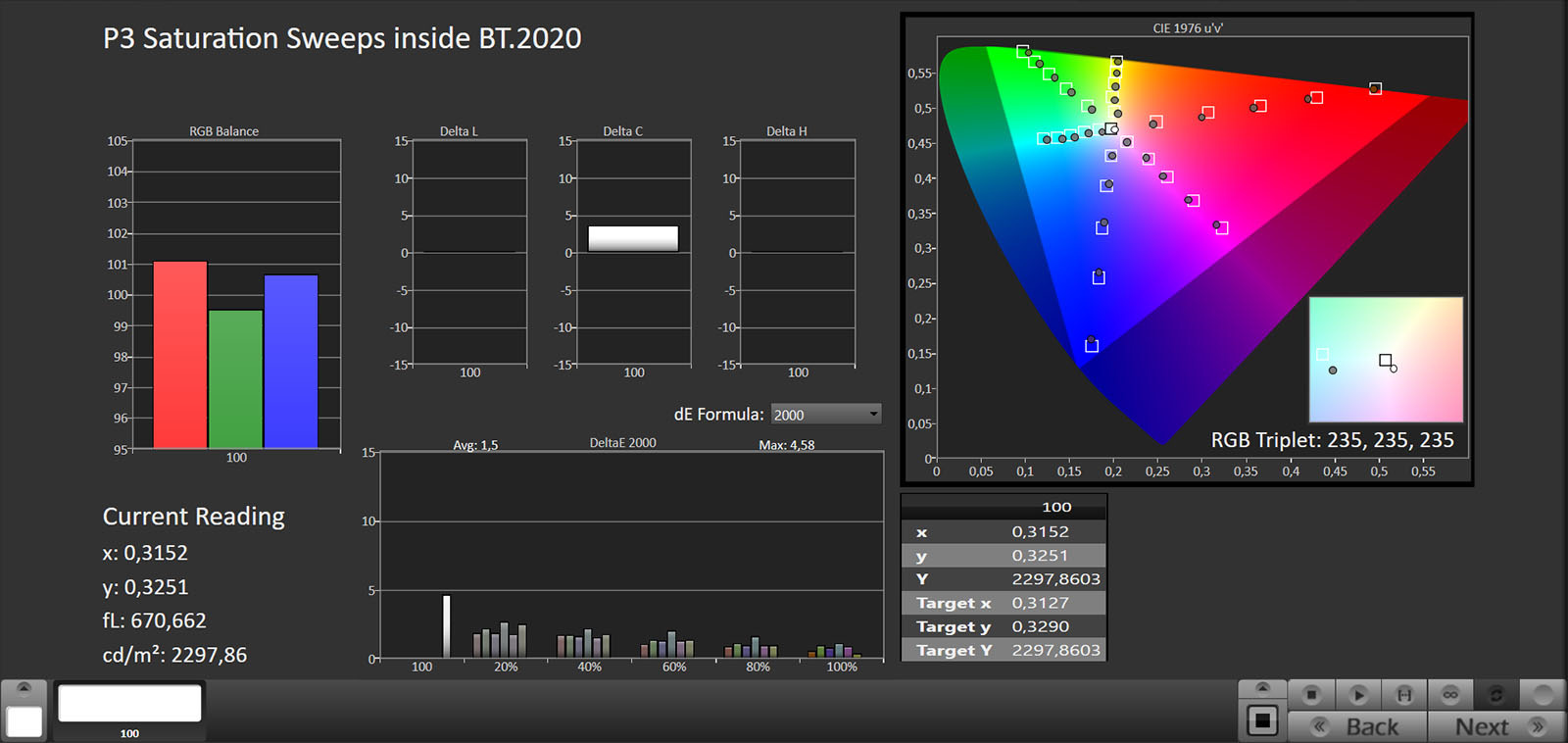
Task: Click the large black square pattern icon
Action: (x=1262, y=722)
